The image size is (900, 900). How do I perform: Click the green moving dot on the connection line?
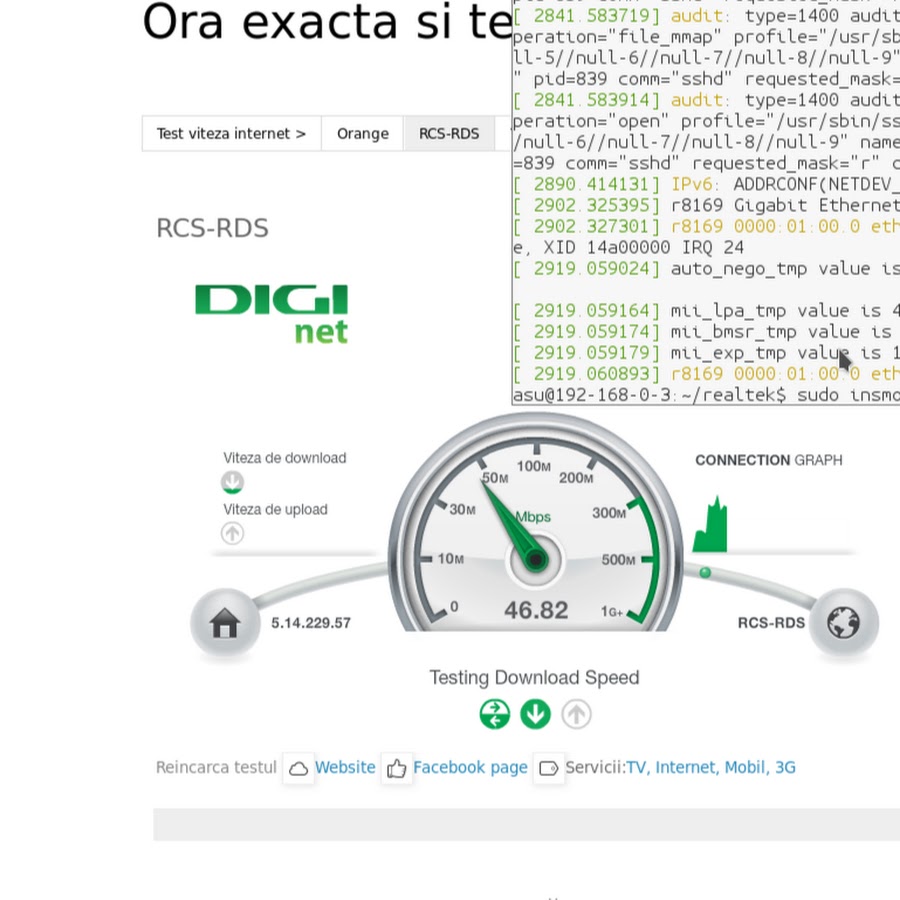(705, 572)
